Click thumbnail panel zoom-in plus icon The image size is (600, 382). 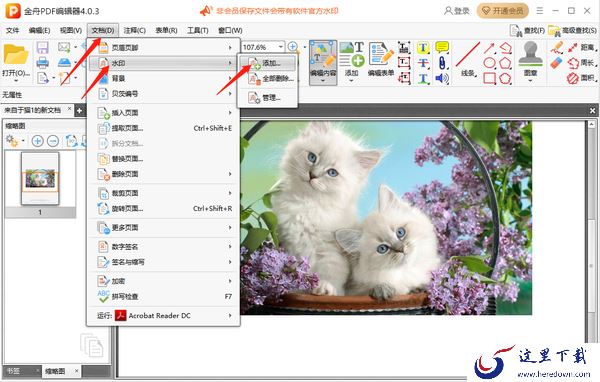point(37,141)
